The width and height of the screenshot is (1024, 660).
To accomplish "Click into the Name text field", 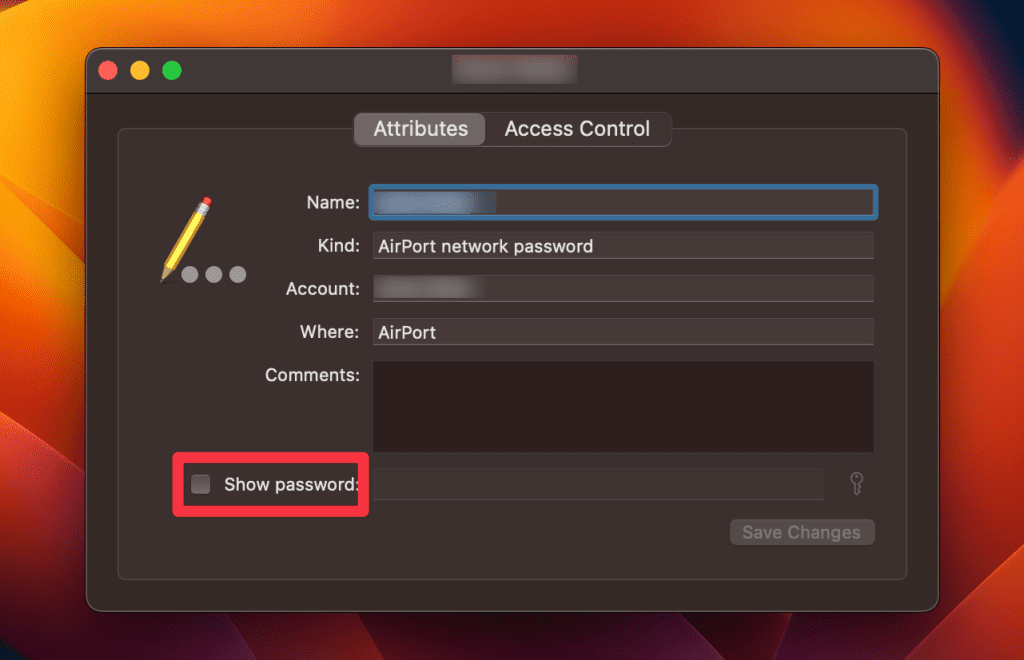I will click(623, 203).
